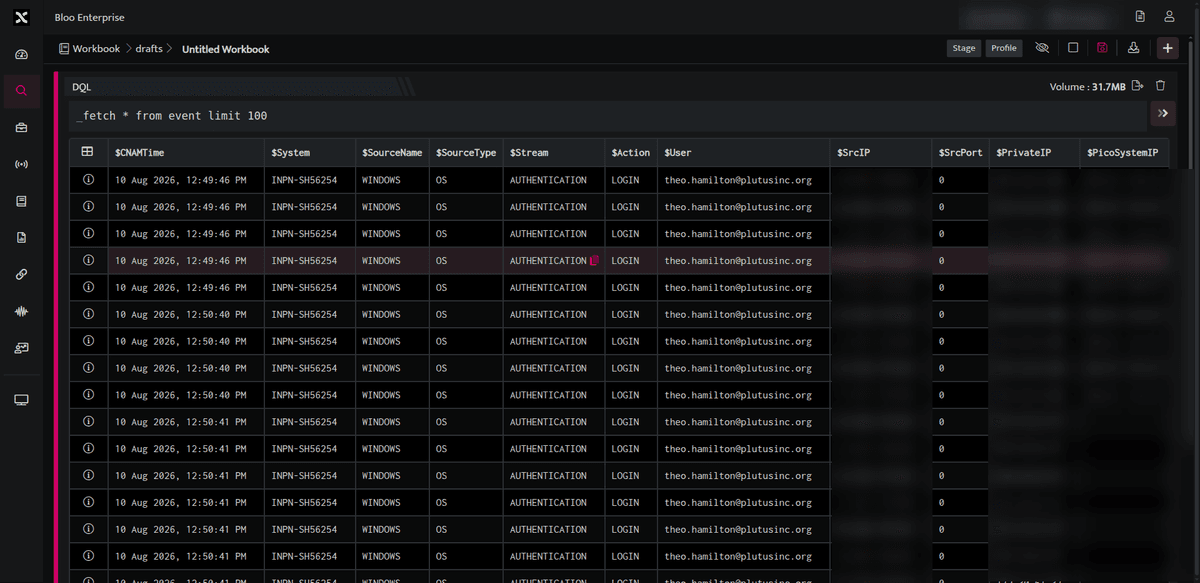Open the link chain sidebar icon
The image size is (1200, 583).
21,274
